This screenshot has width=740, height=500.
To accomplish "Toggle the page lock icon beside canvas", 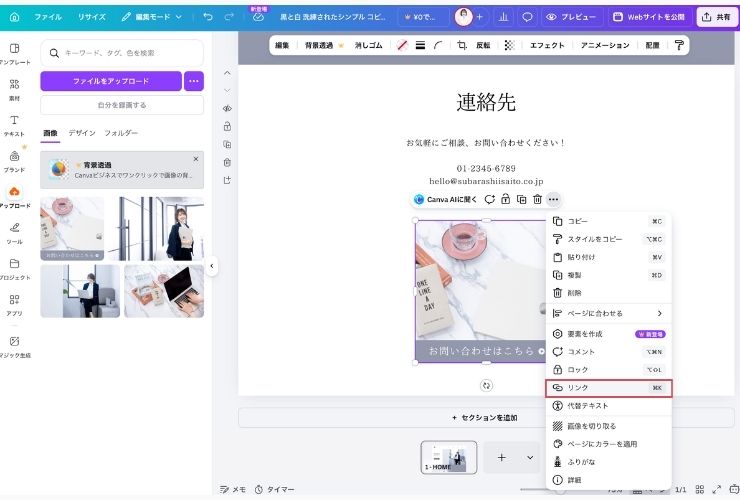I will point(227,126).
